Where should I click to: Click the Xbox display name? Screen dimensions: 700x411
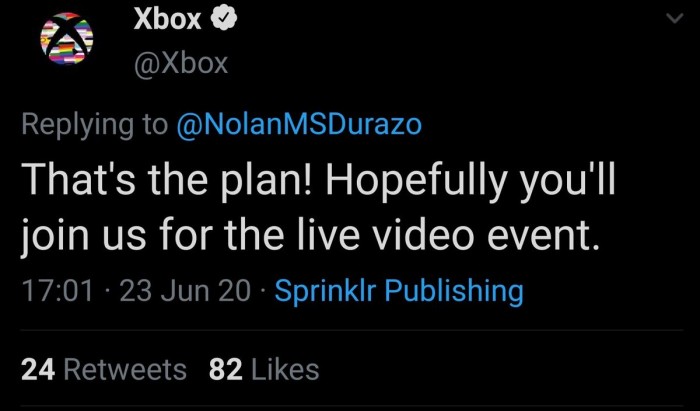pyautogui.click(x=168, y=20)
